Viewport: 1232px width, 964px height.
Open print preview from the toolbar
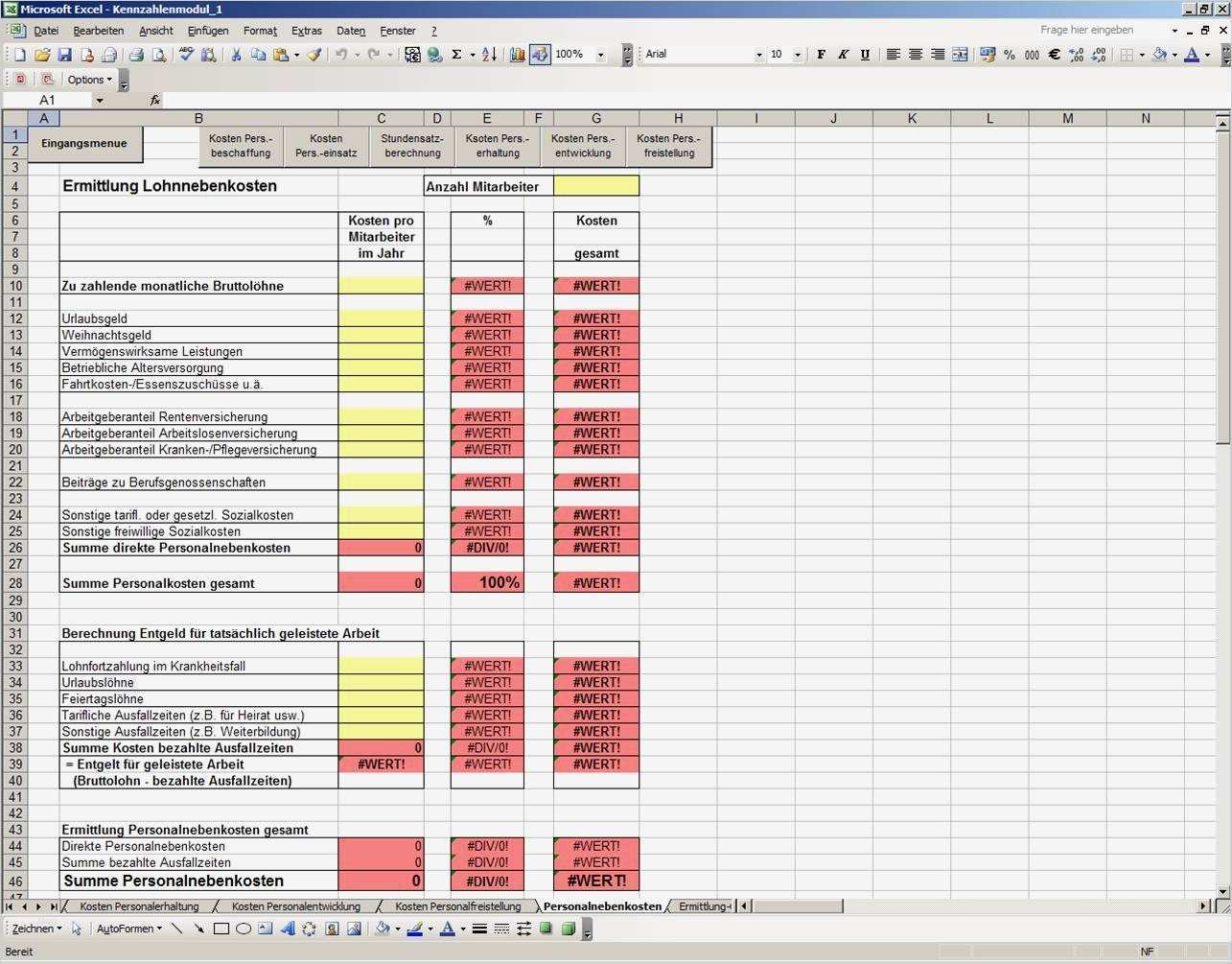click(x=158, y=55)
